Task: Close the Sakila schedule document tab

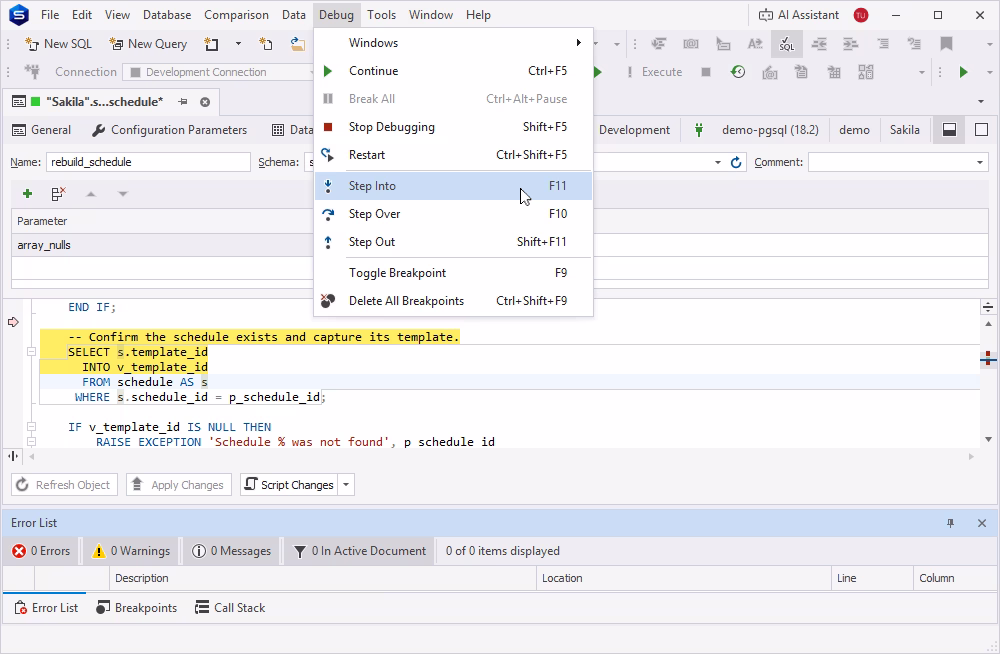Action: pos(205,102)
